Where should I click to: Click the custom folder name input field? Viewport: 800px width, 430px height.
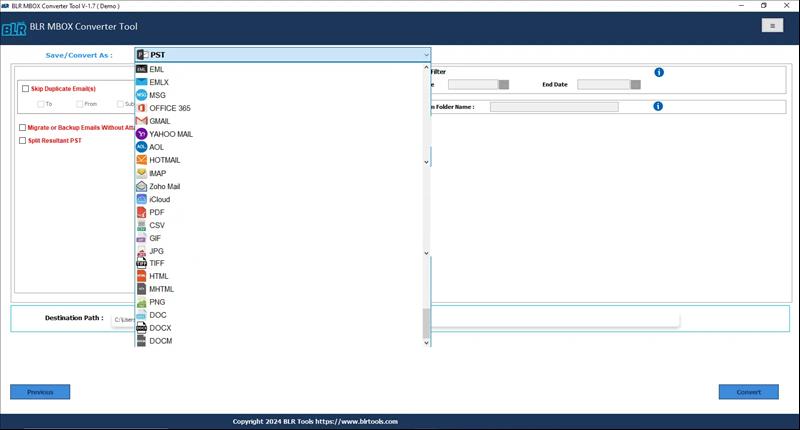553,106
